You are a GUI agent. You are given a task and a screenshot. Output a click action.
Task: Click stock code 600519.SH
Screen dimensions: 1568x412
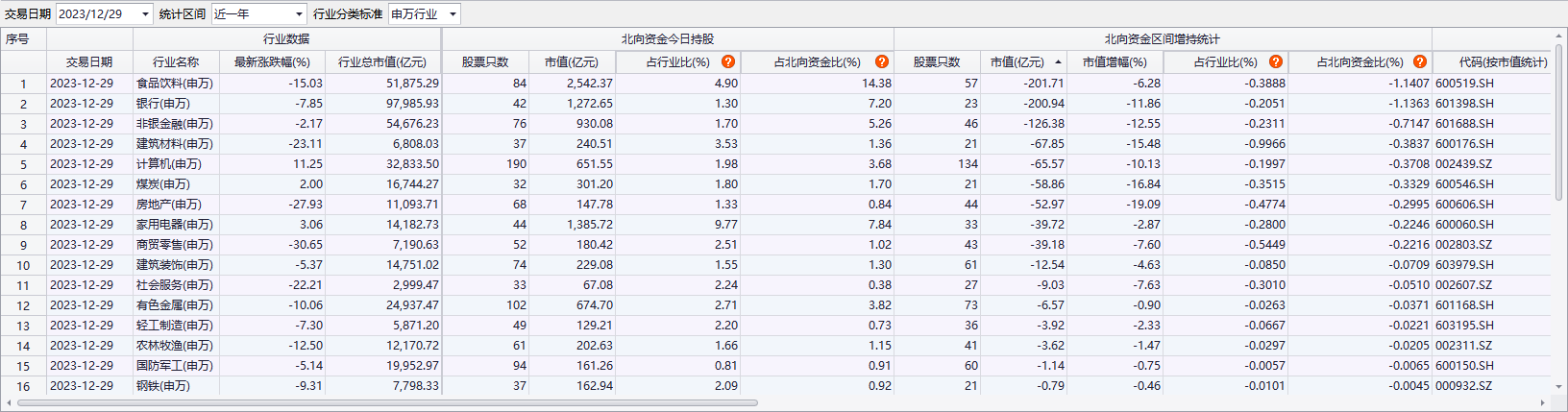(x=1464, y=84)
